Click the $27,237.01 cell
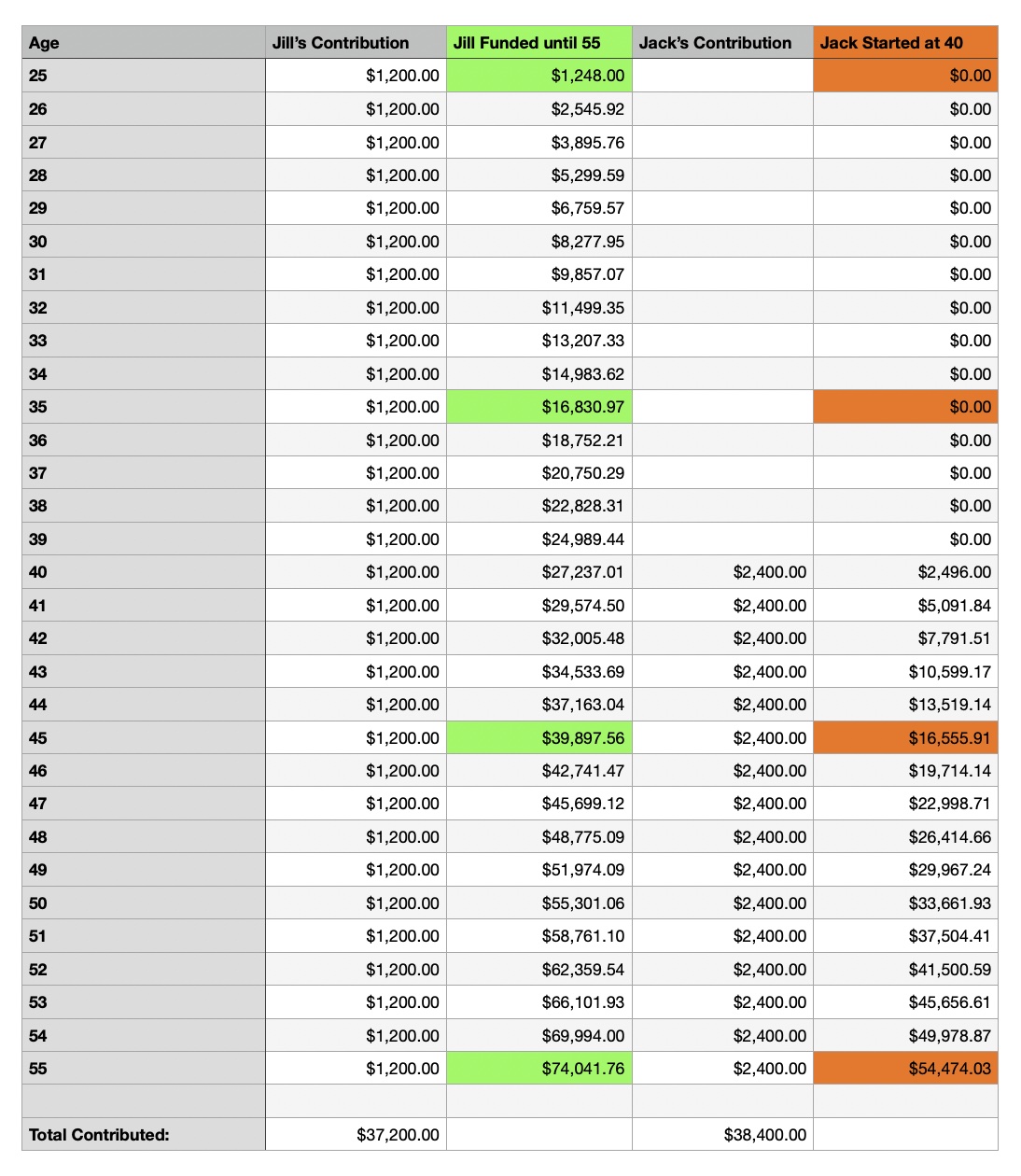This screenshot has width=1021, height=1176. pyautogui.click(x=539, y=572)
